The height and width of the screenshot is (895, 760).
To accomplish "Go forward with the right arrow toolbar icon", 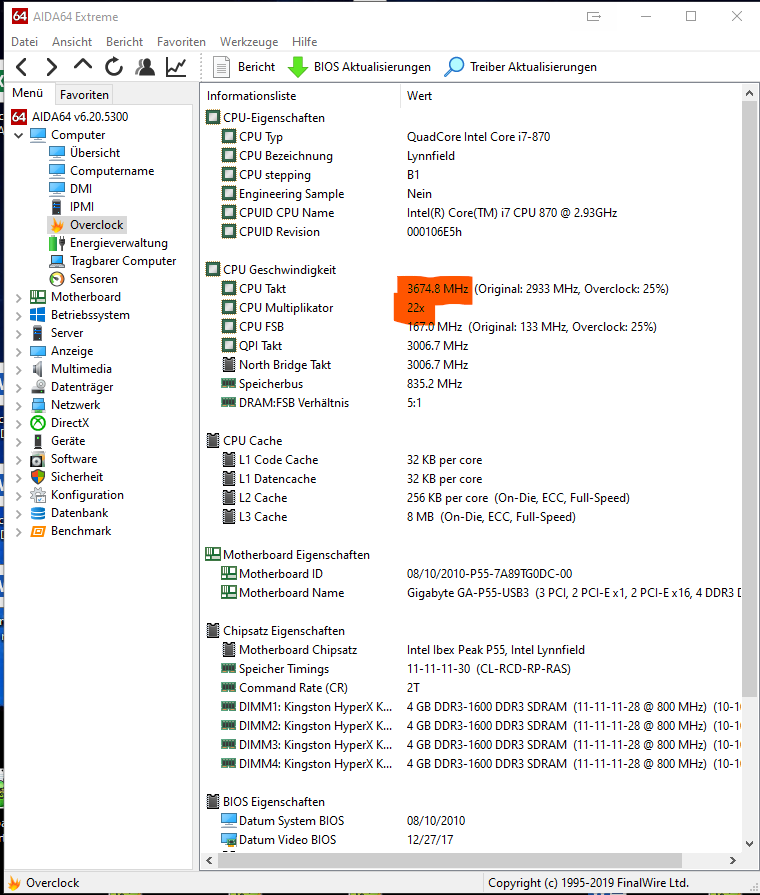I will pos(52,67).
